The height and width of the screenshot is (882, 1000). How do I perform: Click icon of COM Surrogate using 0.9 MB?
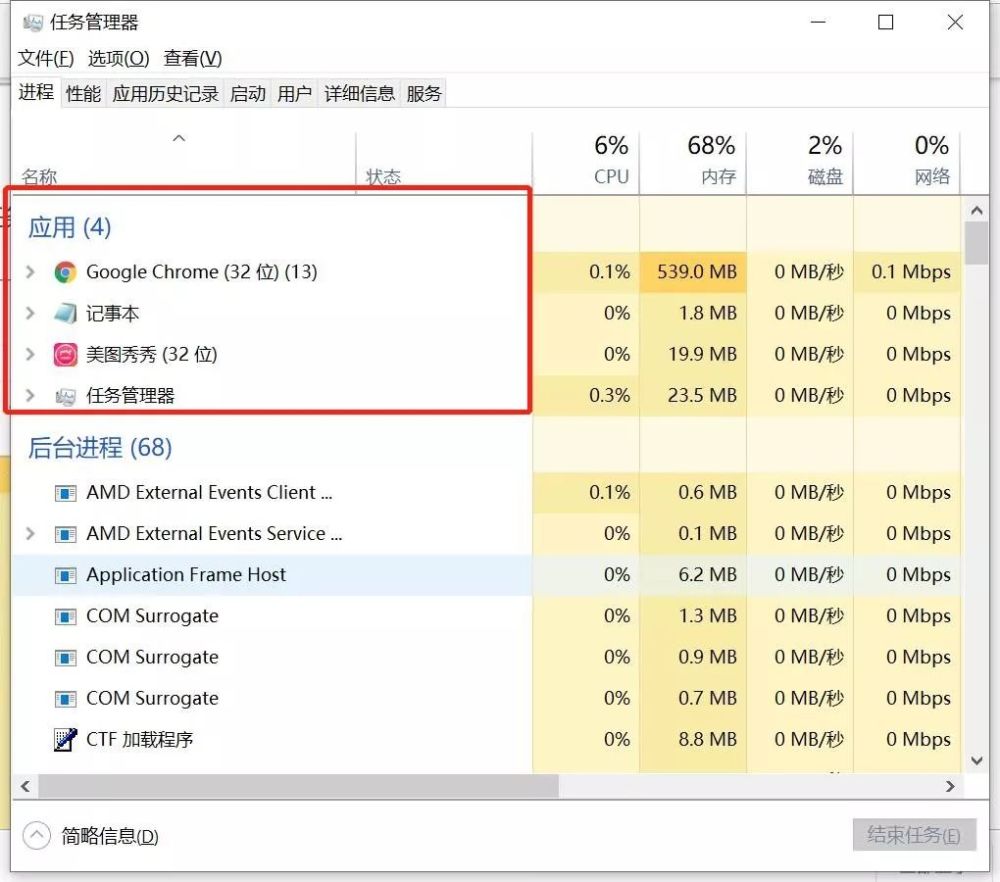(65, 658)
